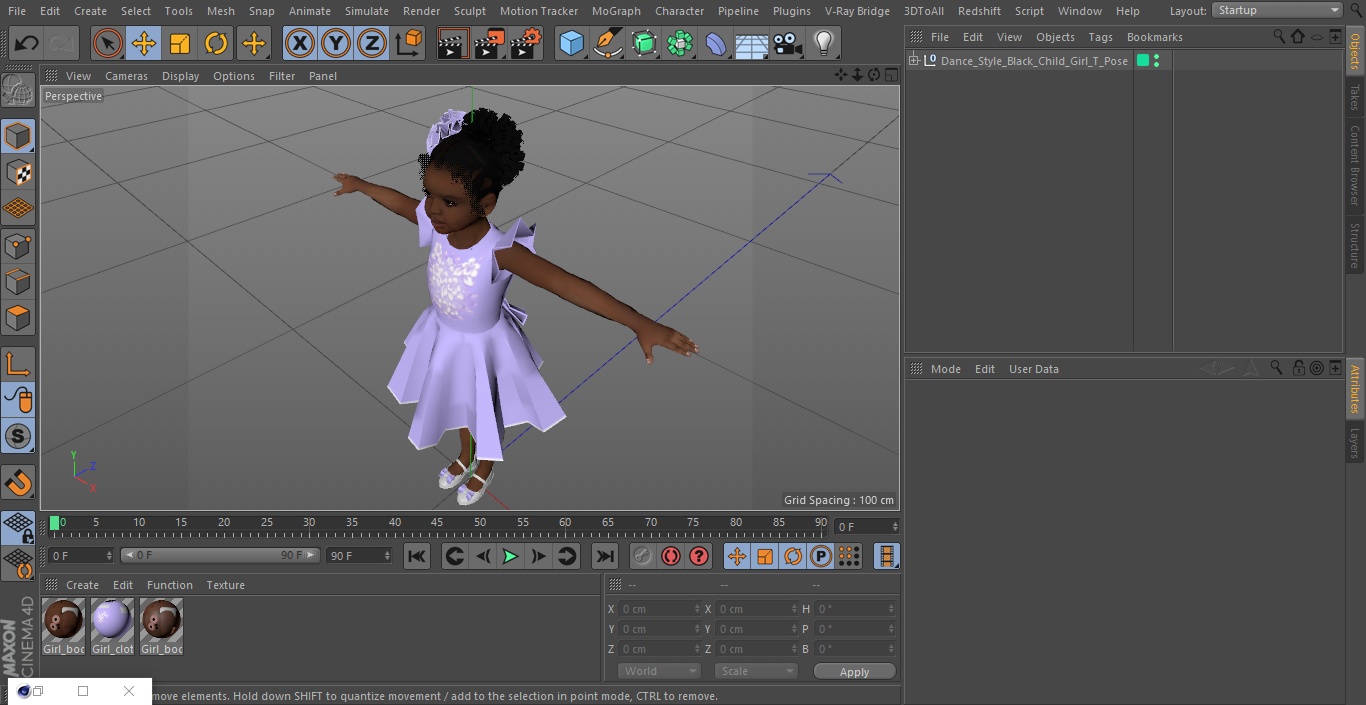Open the material Texture menu
Image resolution: width=1366 pixels, height=705 pixels.
point(225,585)
